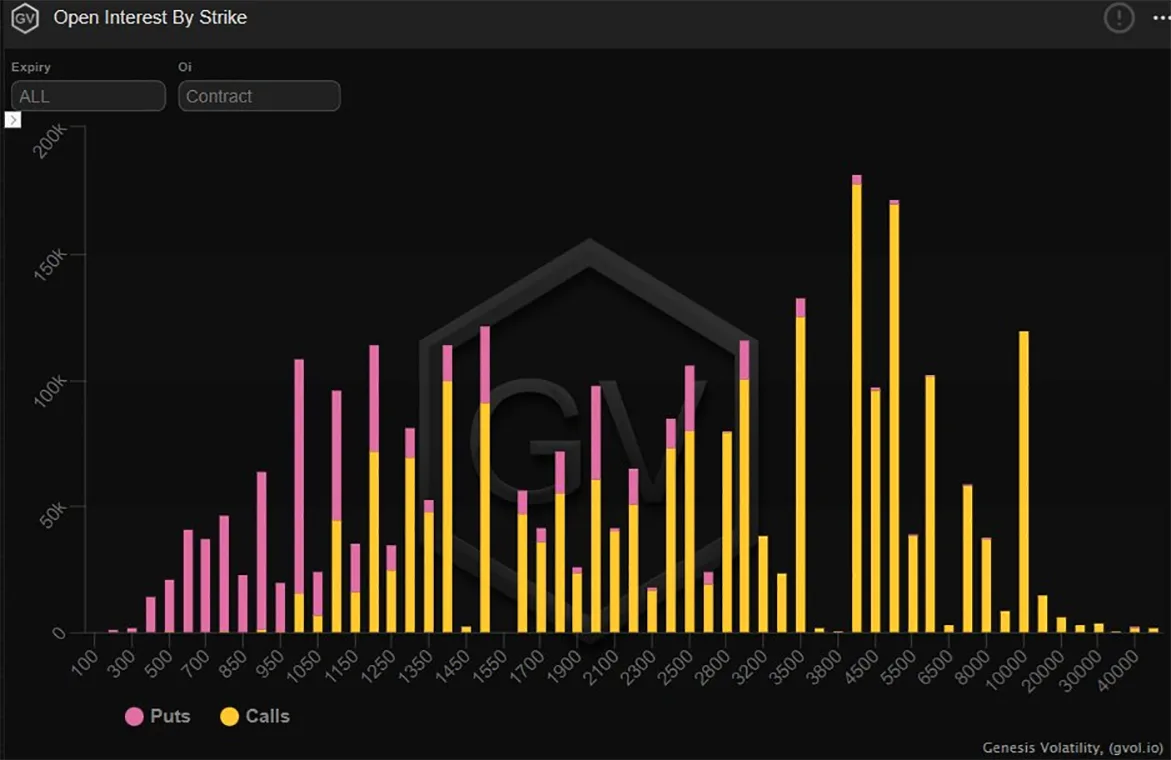Open the three-dots more options menu
This screenshot has height=760, width=1171.
tap(1161, 18)
